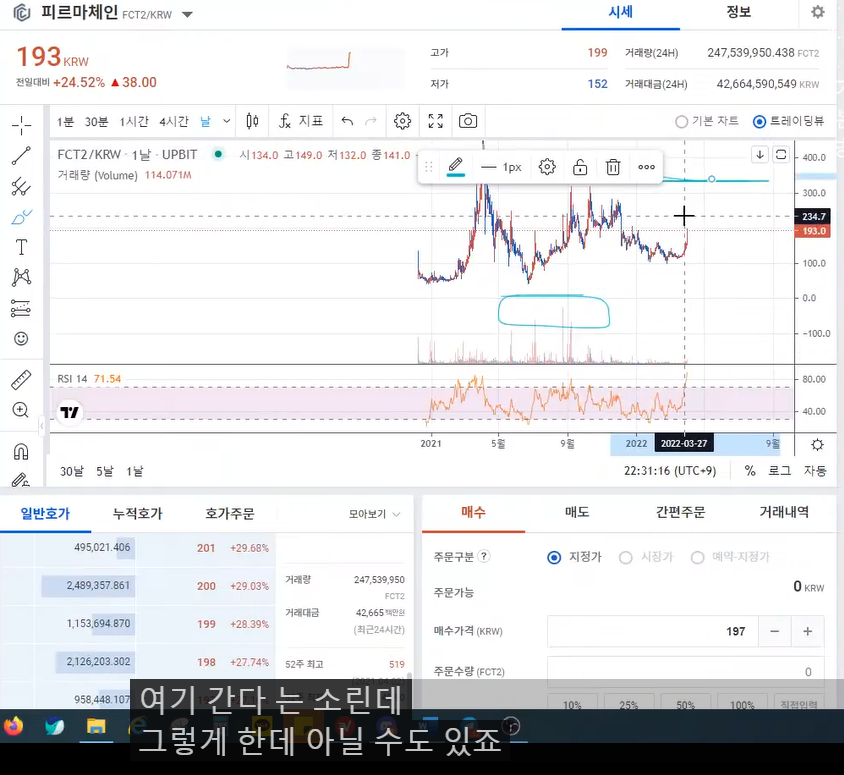Click the 주문수량 input field
Image resolution: width=844 pixels, height=775 pixels.
[686, 672]
